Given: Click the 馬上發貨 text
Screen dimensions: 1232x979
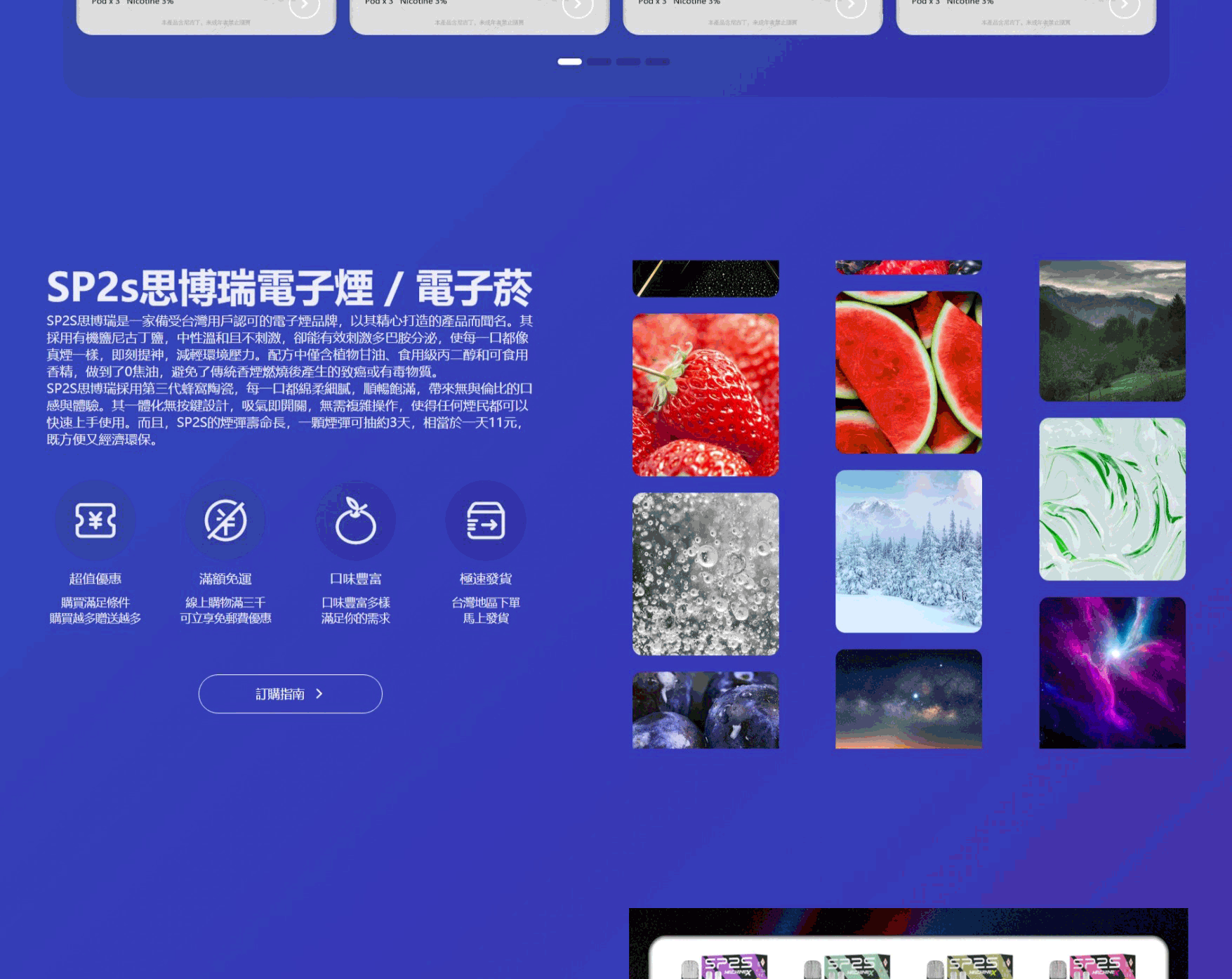Looking at the screenshot, I should coord(486,618).
